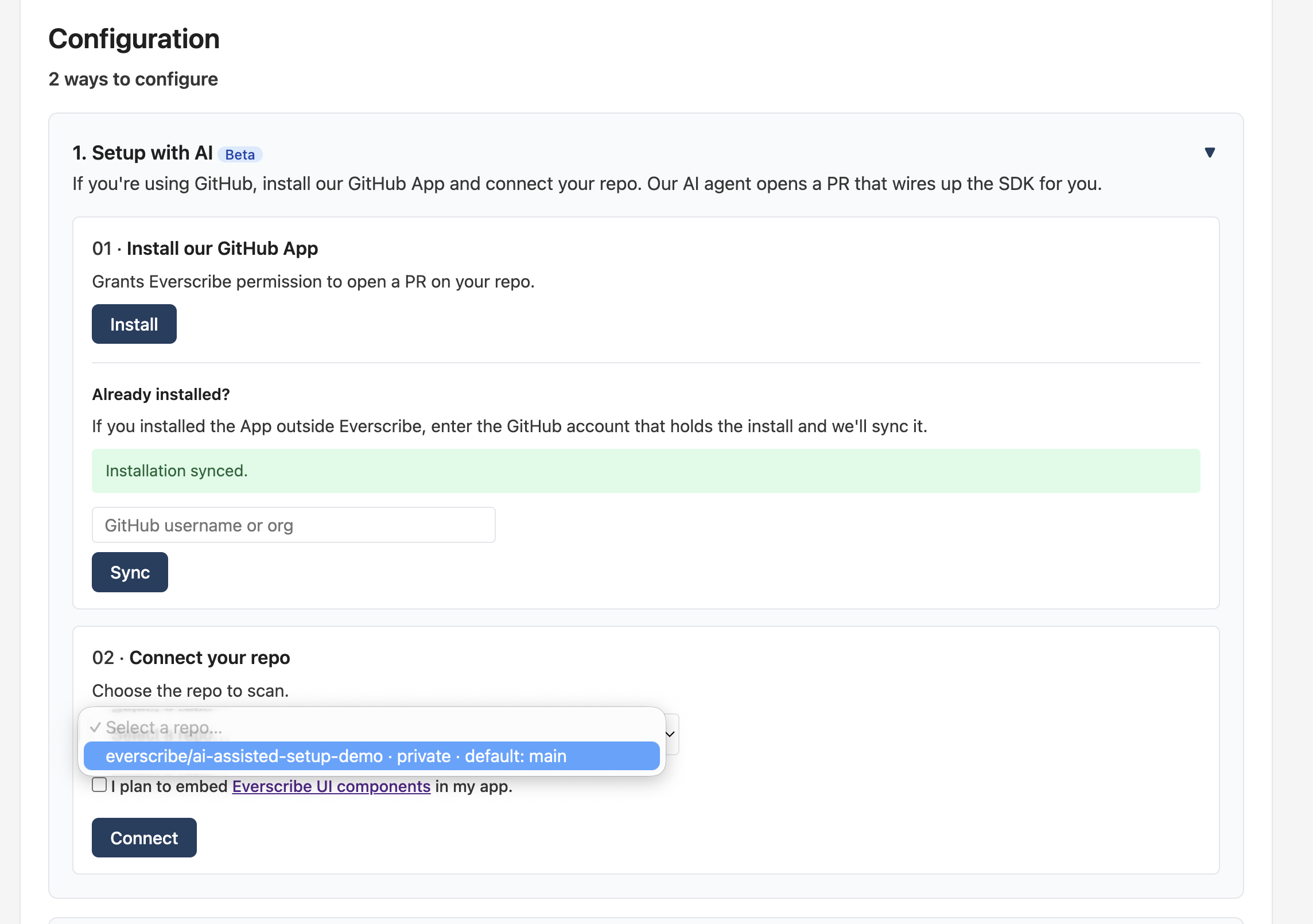Click the 'Configuration' page heading

134,39
